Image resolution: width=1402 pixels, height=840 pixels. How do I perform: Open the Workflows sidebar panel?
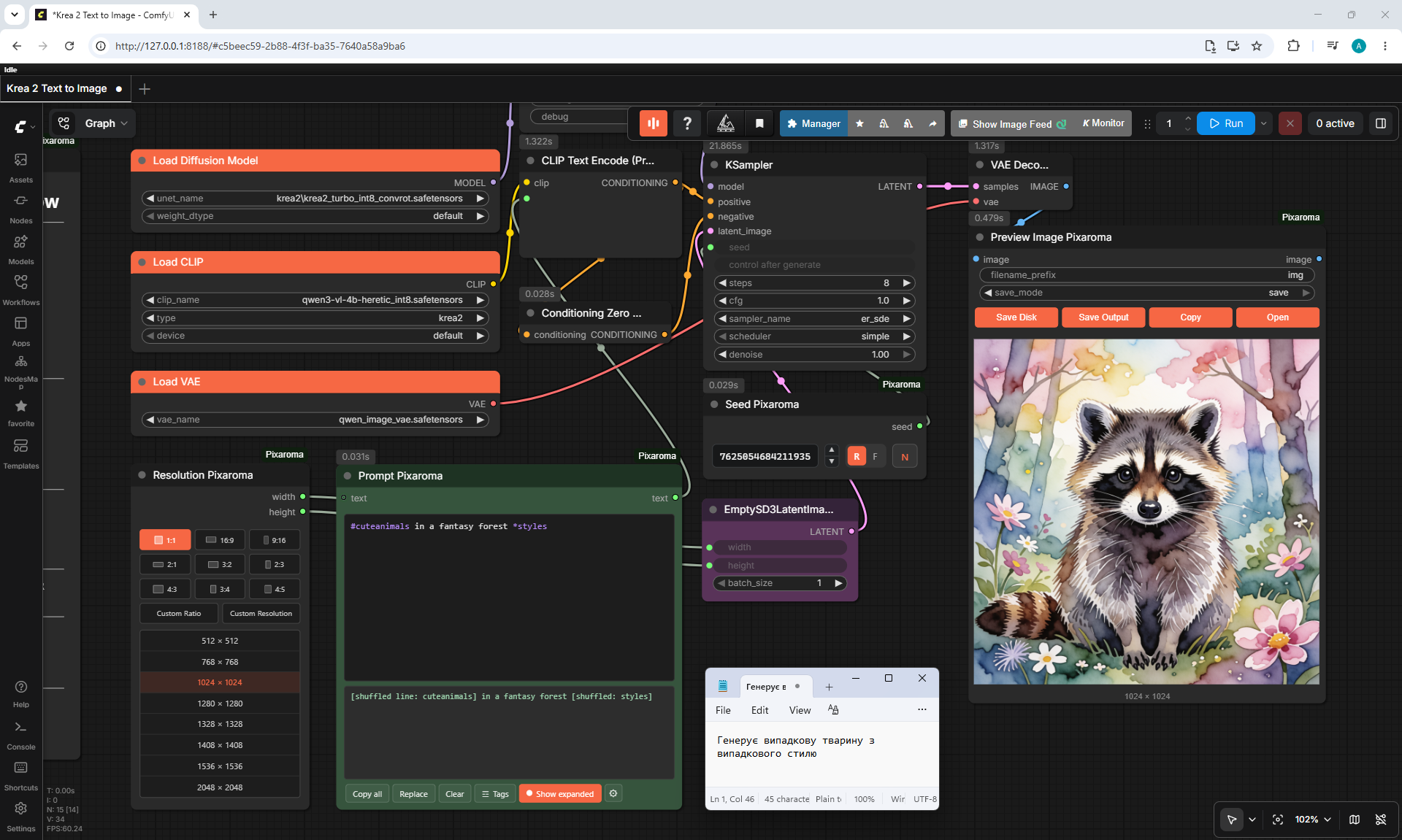[20, 290]
